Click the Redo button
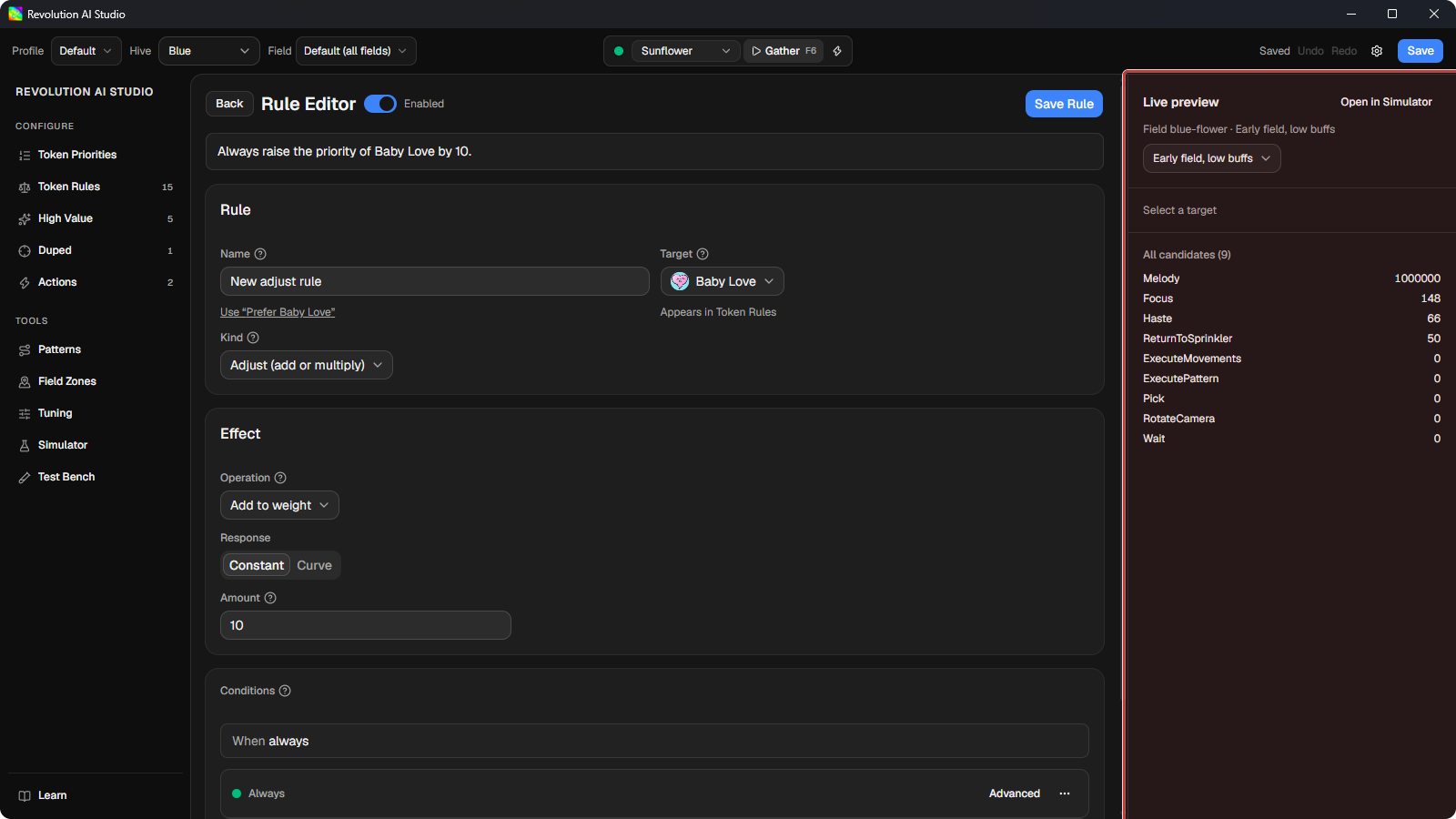The width and height of the screenshot is (1456, 819). point(1344,51)
